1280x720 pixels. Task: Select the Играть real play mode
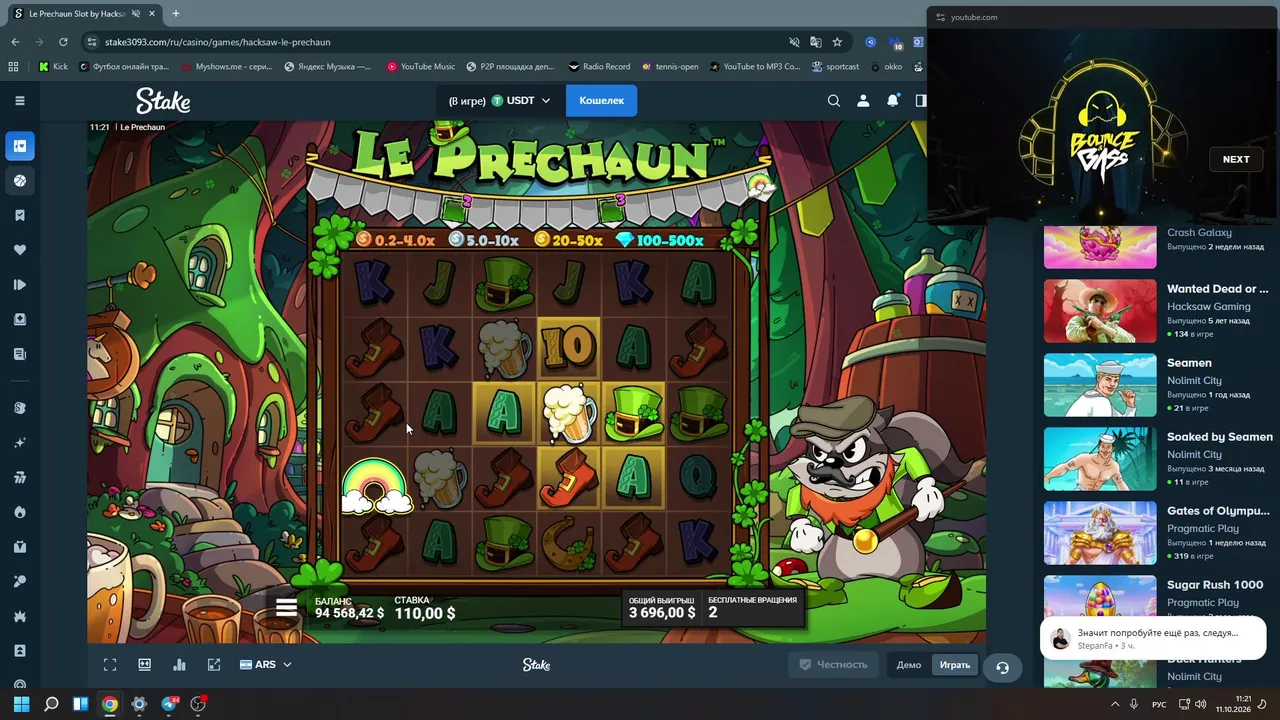955,665
